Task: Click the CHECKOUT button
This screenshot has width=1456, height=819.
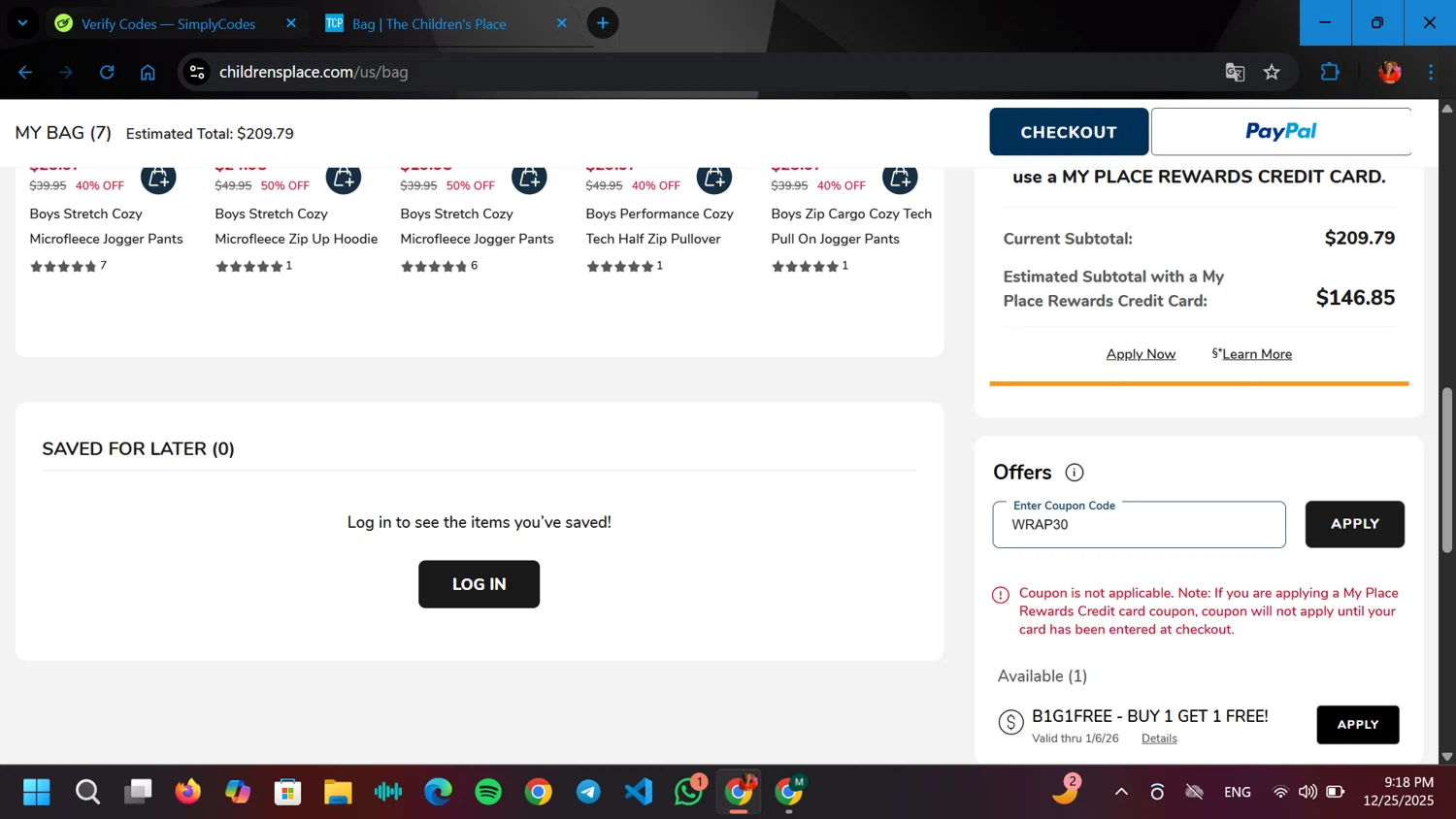Action: coord(1069,132)
